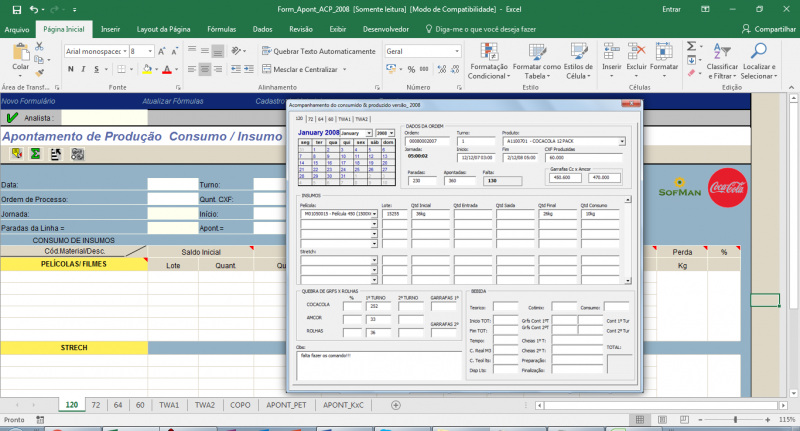This screenshot has height=431, width=800.
Task: Toggle bold formatting in the ribbon
Action: pyautogui.click(x=69, y=69)
